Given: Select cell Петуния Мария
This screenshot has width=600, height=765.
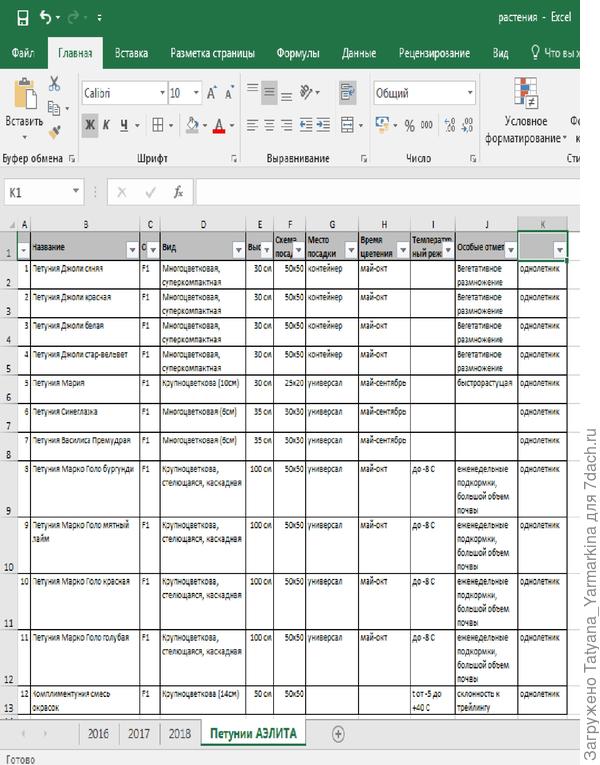Looking at the screenshot, I should [85, 389].
